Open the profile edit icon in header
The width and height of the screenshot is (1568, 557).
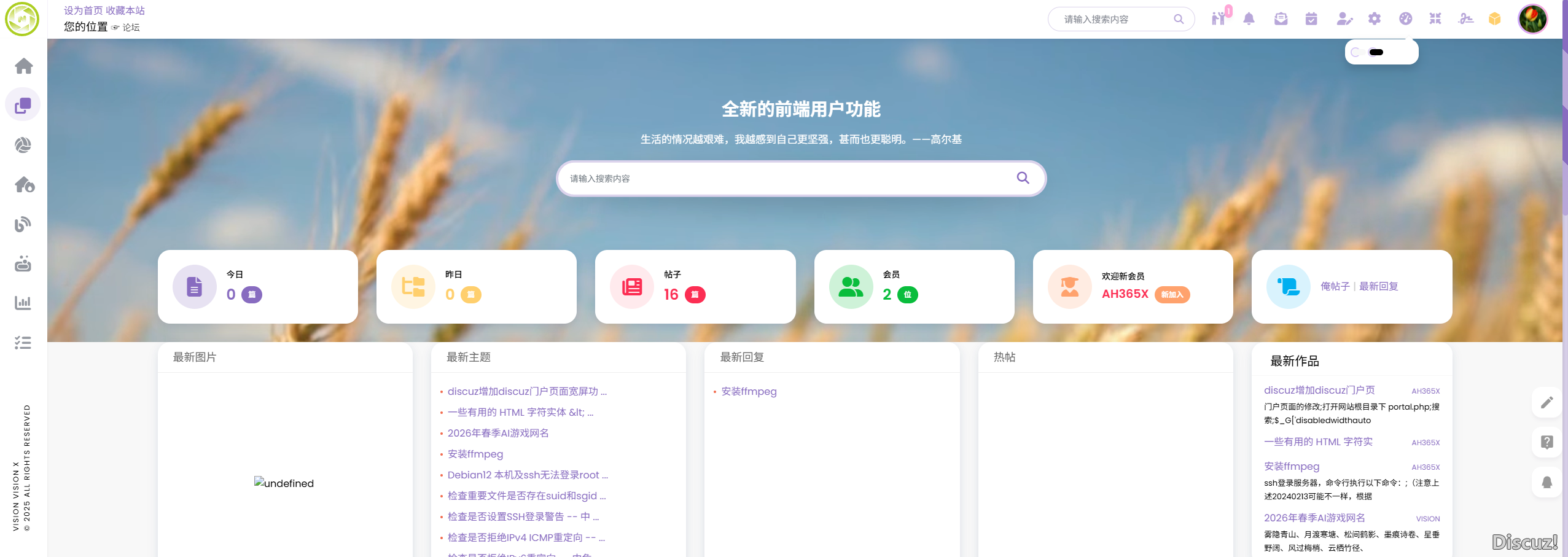[x=1344, y=19]
